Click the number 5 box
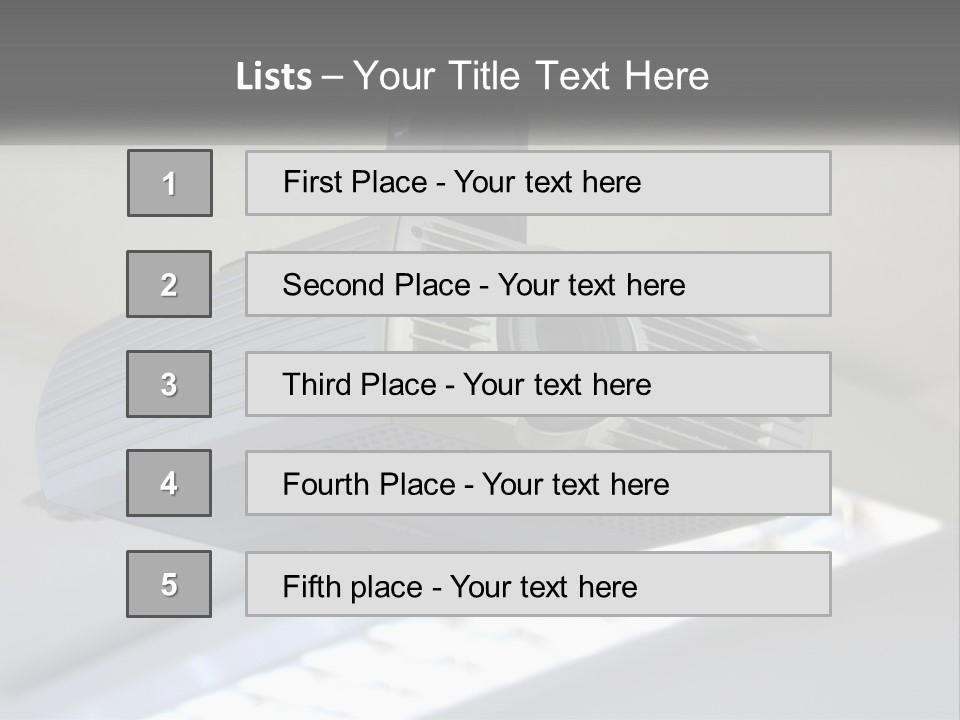This screenshot has height=720, width=960. click(x=169, y=584)
